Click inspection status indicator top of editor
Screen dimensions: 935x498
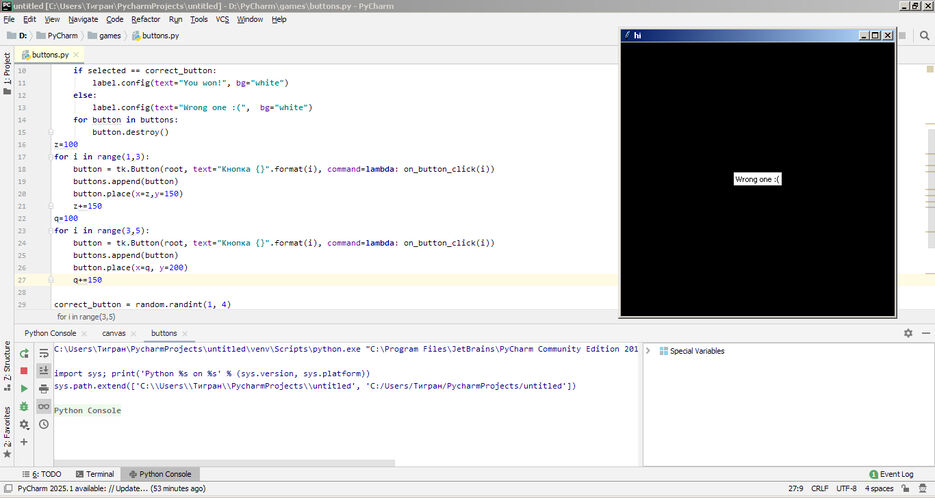930,70
